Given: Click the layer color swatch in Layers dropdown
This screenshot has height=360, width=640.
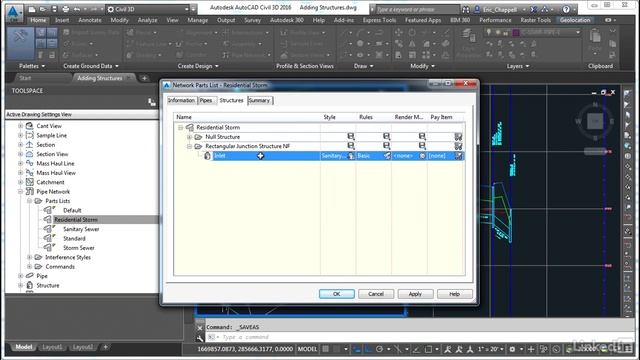Looking at the screenshot, I should (x=516, y=32).
